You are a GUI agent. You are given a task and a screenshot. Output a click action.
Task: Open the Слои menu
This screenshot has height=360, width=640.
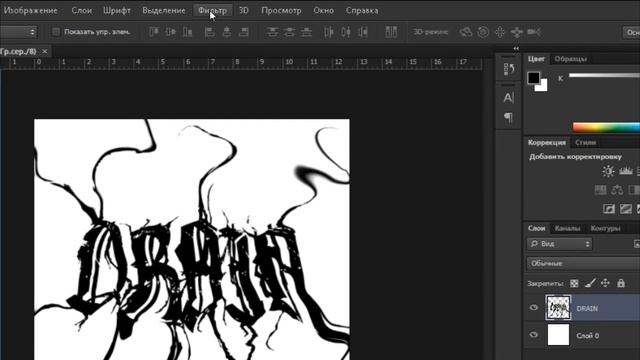tap(82, 11)
